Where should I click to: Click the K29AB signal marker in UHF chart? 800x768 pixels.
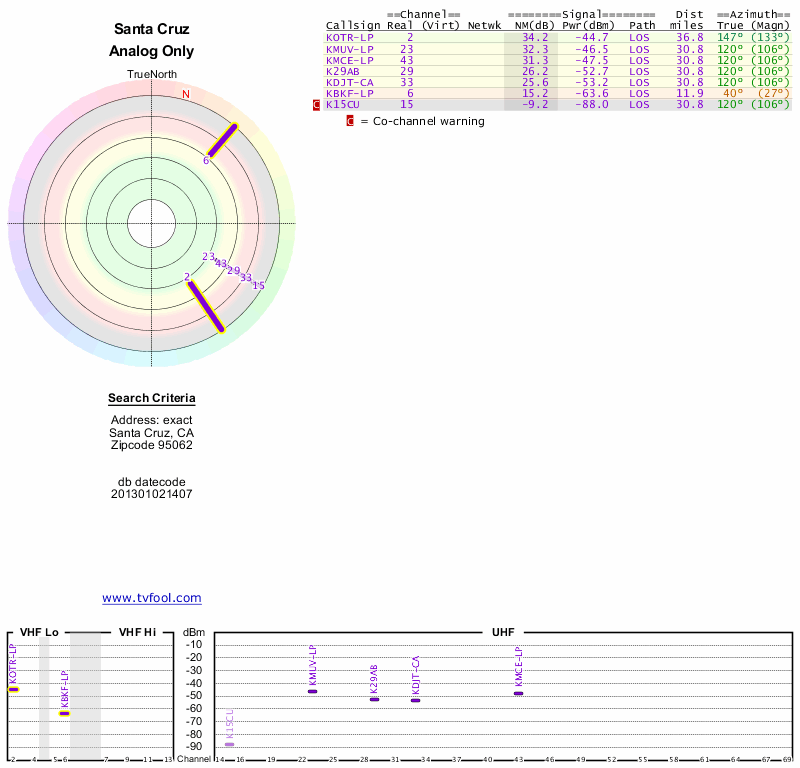pyautogui.click(x=374, y=699)
